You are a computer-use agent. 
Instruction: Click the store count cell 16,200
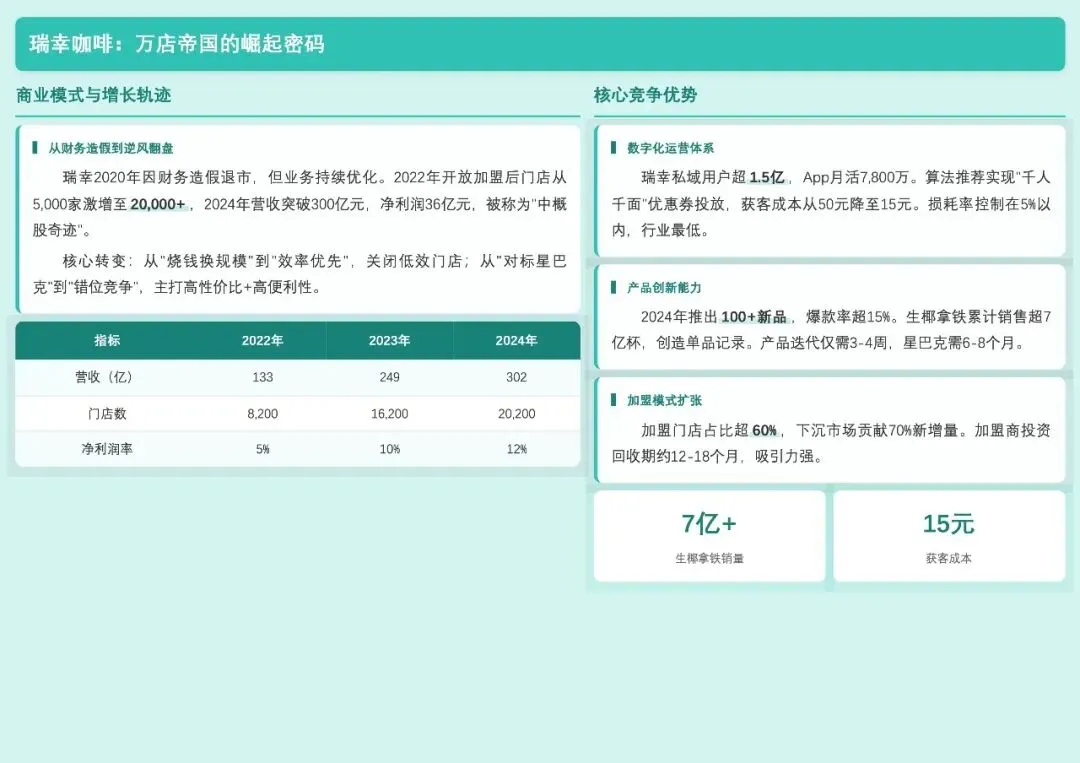click(x=389, y=414)
